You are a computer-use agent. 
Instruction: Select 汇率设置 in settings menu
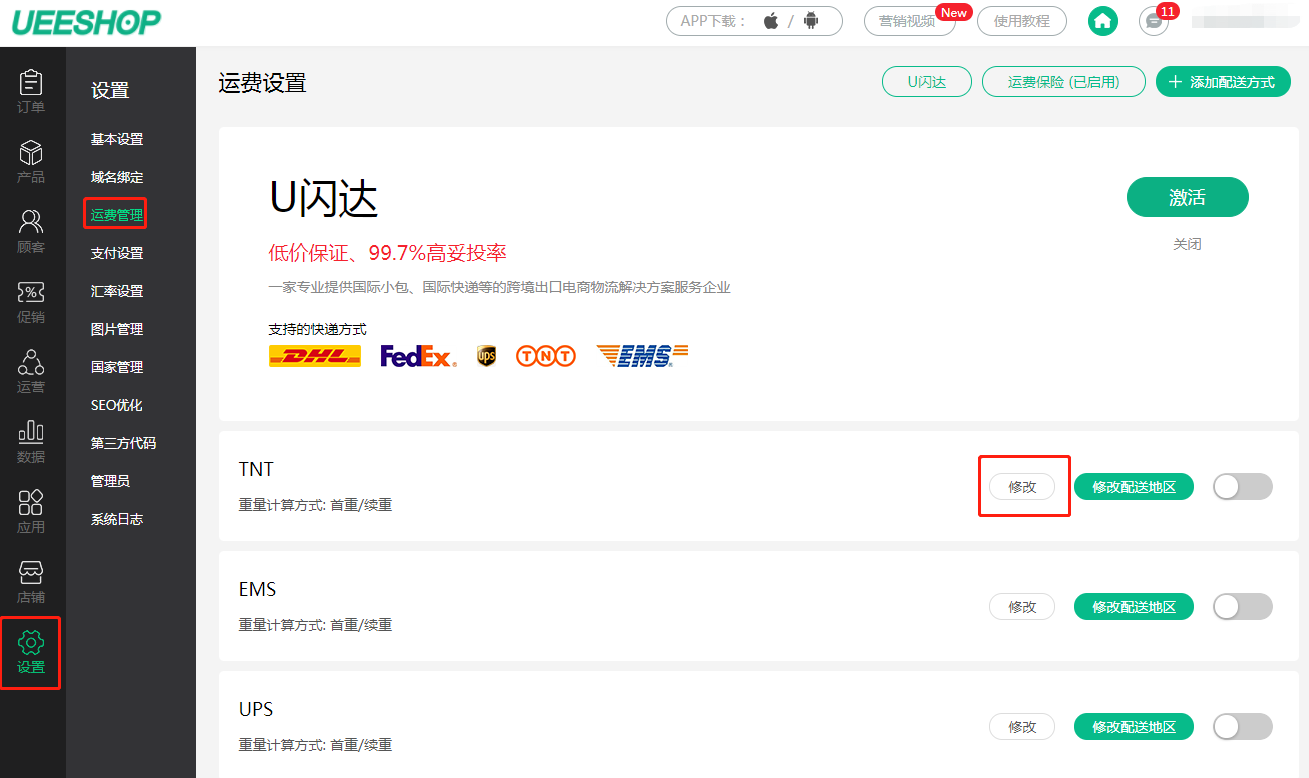click(117, 291)
